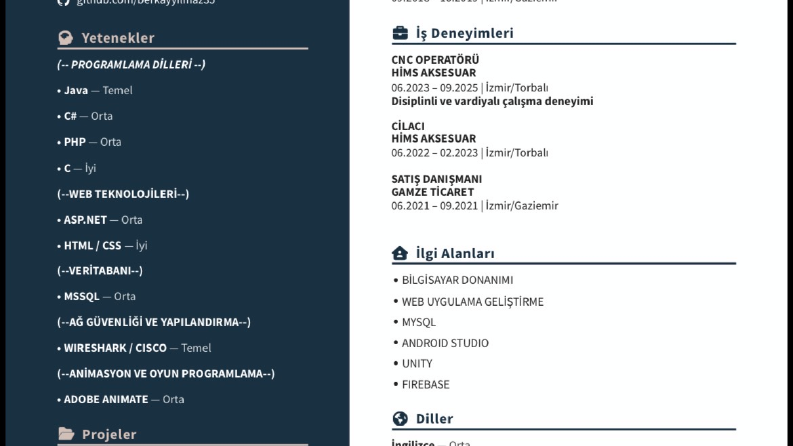Select the İş Deneyimleri heading
The height and width of the screenshot is (446, 793).
coord(465,33)
